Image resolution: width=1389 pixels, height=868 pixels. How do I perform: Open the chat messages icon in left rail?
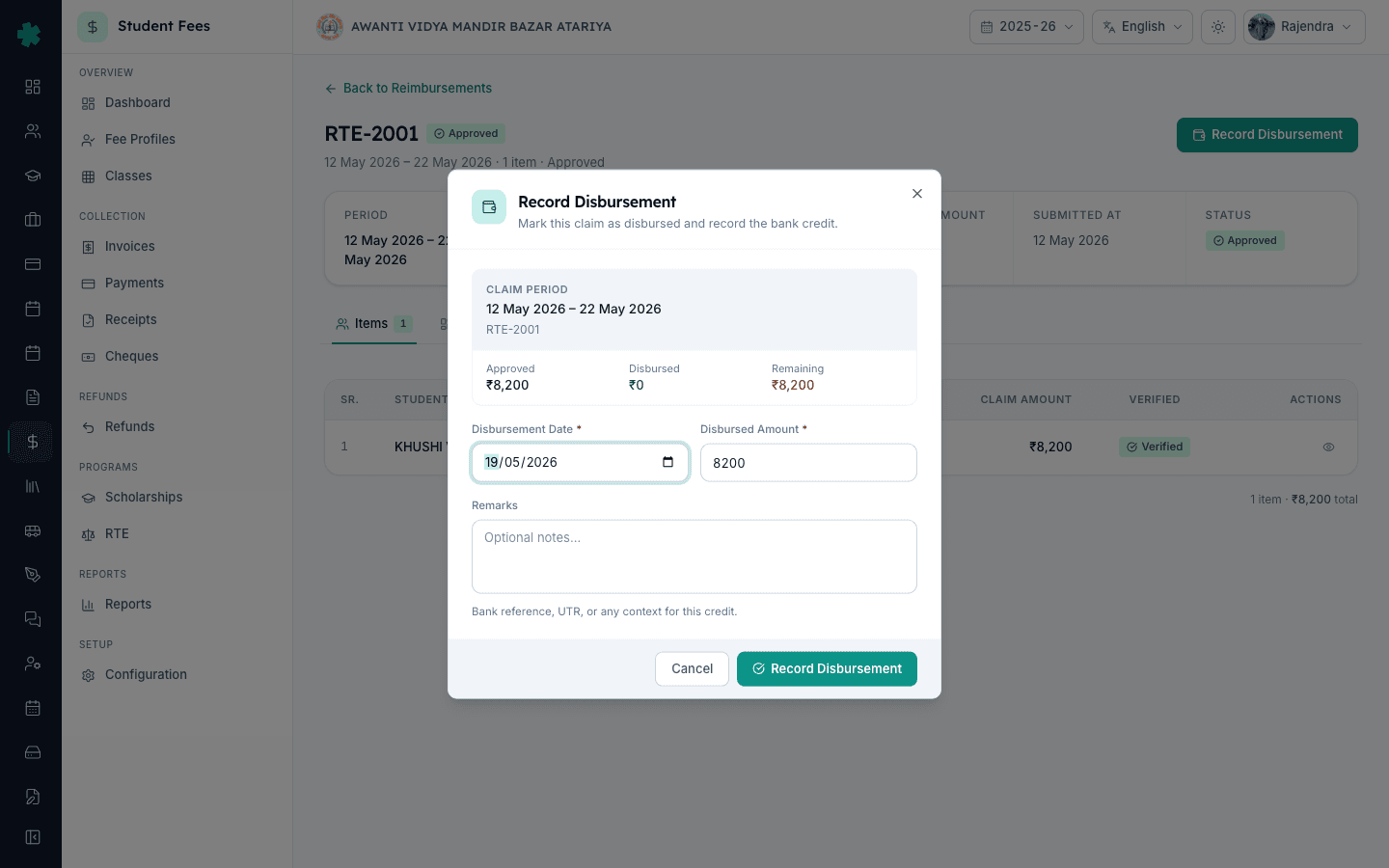point(33,619)
